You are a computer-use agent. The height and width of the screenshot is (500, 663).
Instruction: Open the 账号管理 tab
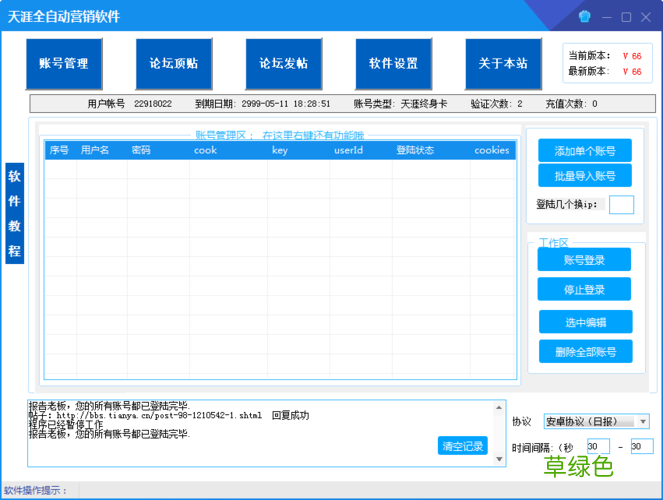64,64
